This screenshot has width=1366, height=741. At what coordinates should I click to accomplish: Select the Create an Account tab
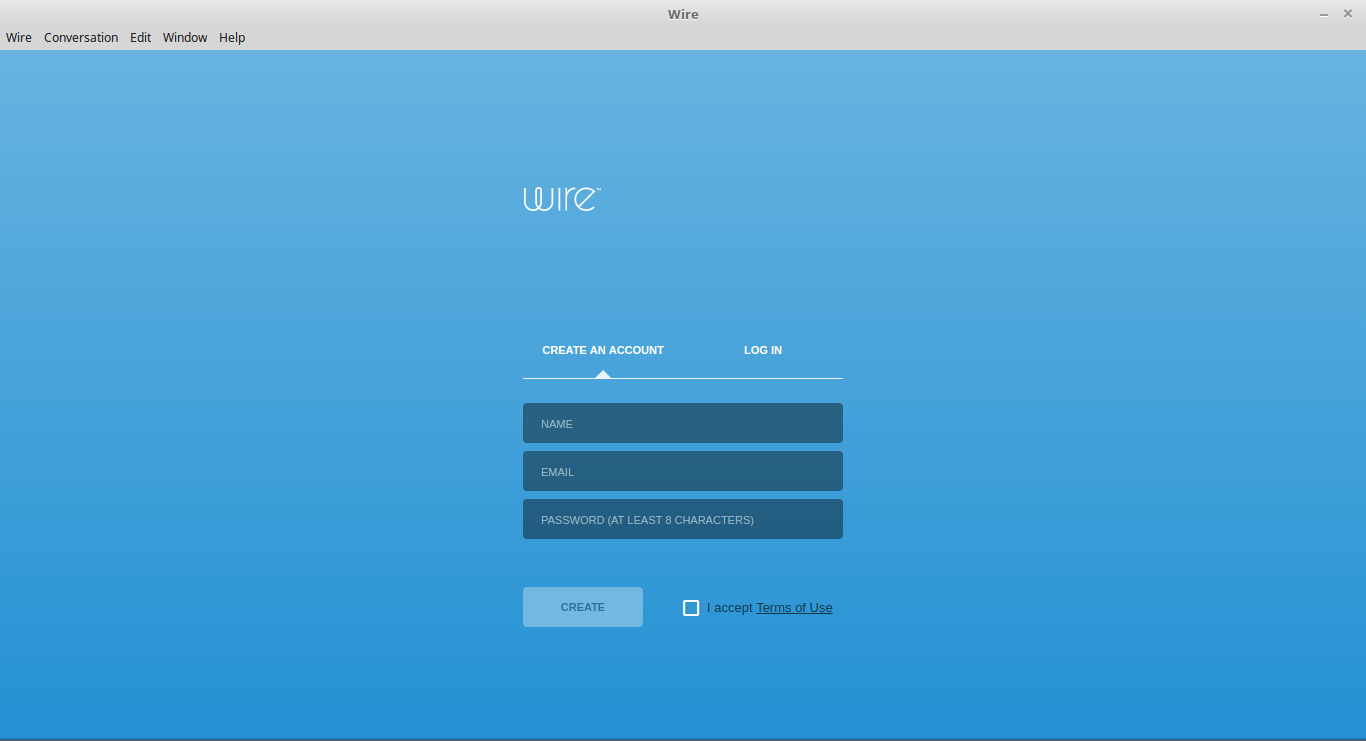pos(603,350)
